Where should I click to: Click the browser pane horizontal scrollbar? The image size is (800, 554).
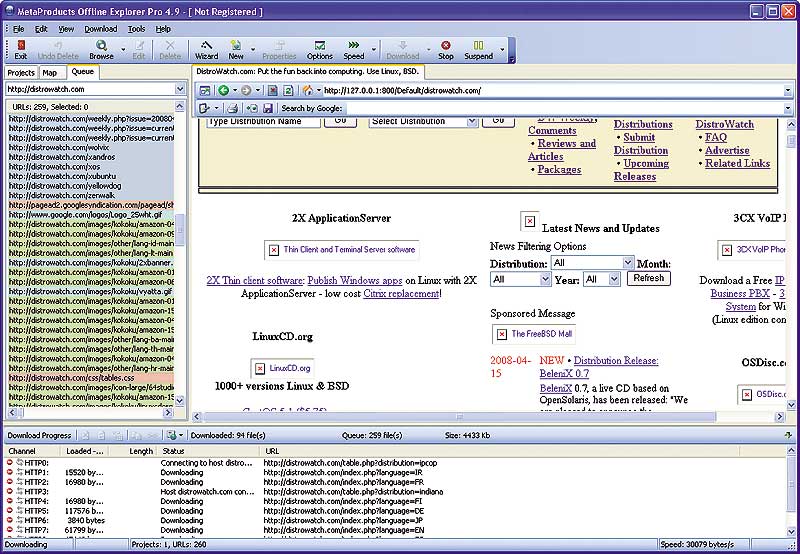pos(459,417)
